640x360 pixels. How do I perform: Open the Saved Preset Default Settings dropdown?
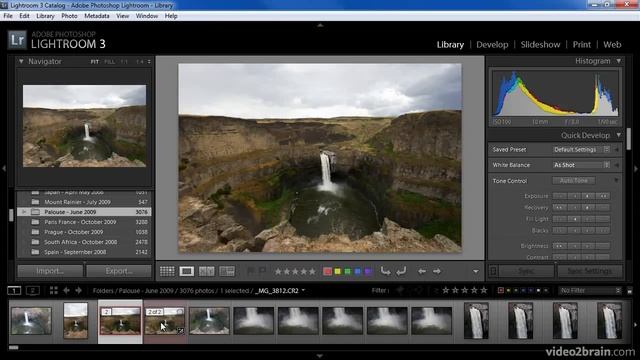581,149
